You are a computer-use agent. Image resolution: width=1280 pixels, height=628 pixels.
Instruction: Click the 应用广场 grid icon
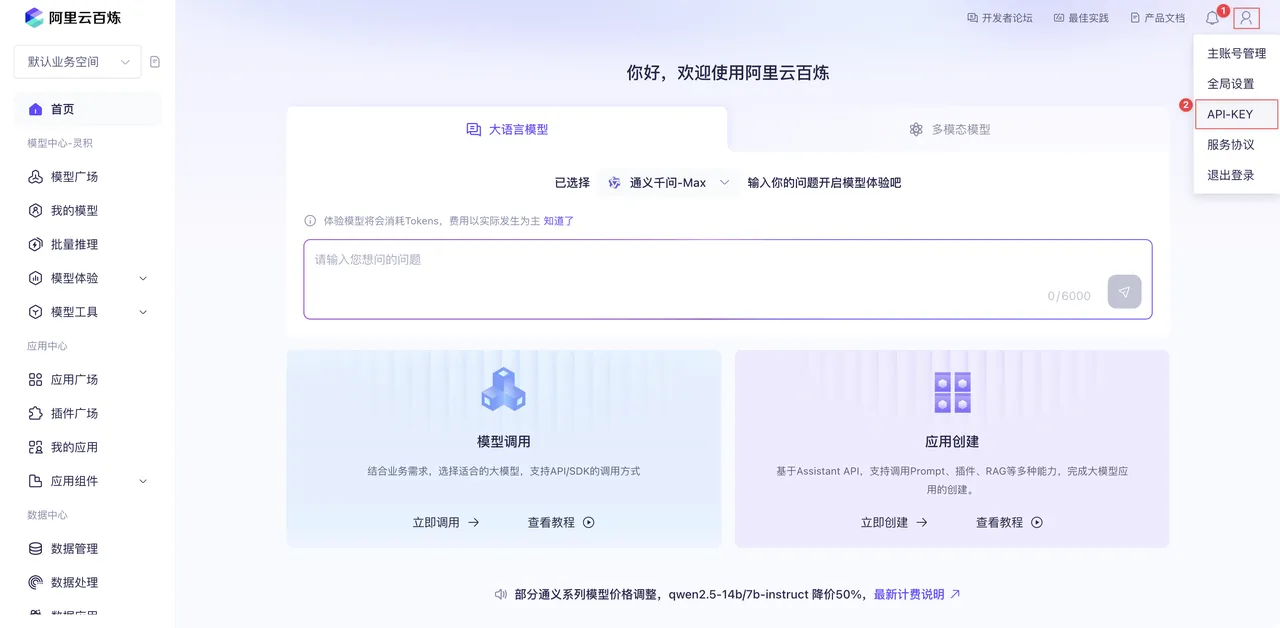pos(35,380)
